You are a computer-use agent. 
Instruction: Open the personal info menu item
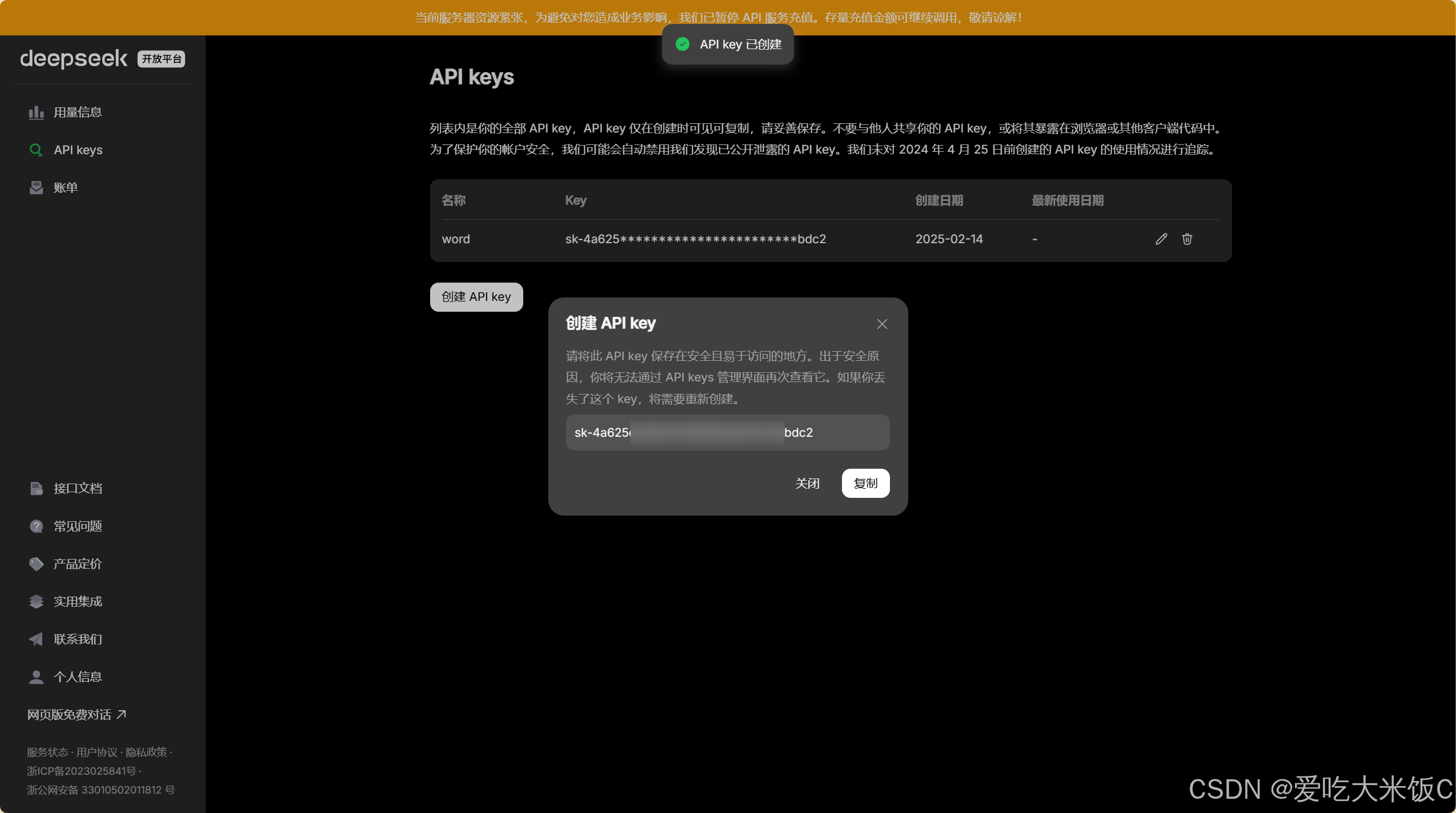coord(77,677)
